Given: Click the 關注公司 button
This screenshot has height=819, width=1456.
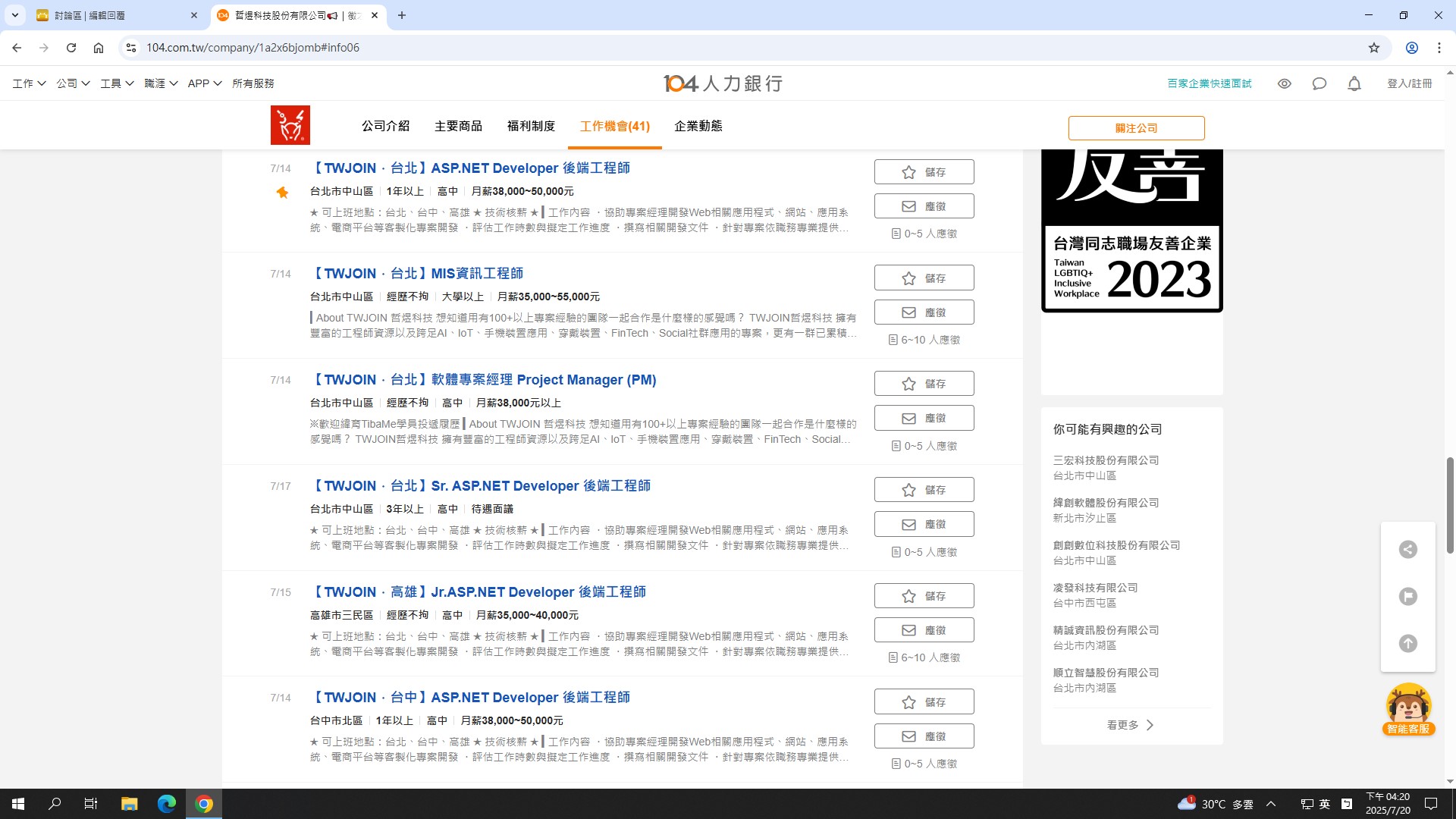Looking at the screenshot, I should 1135,127.
